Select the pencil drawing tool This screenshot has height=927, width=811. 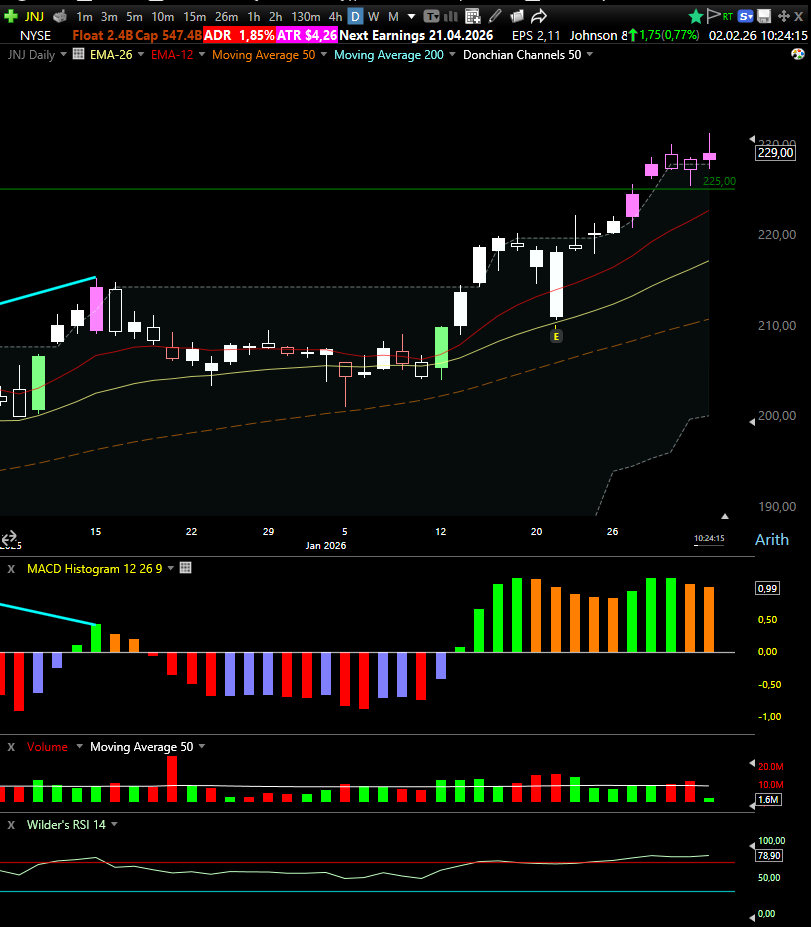[495, 17]
